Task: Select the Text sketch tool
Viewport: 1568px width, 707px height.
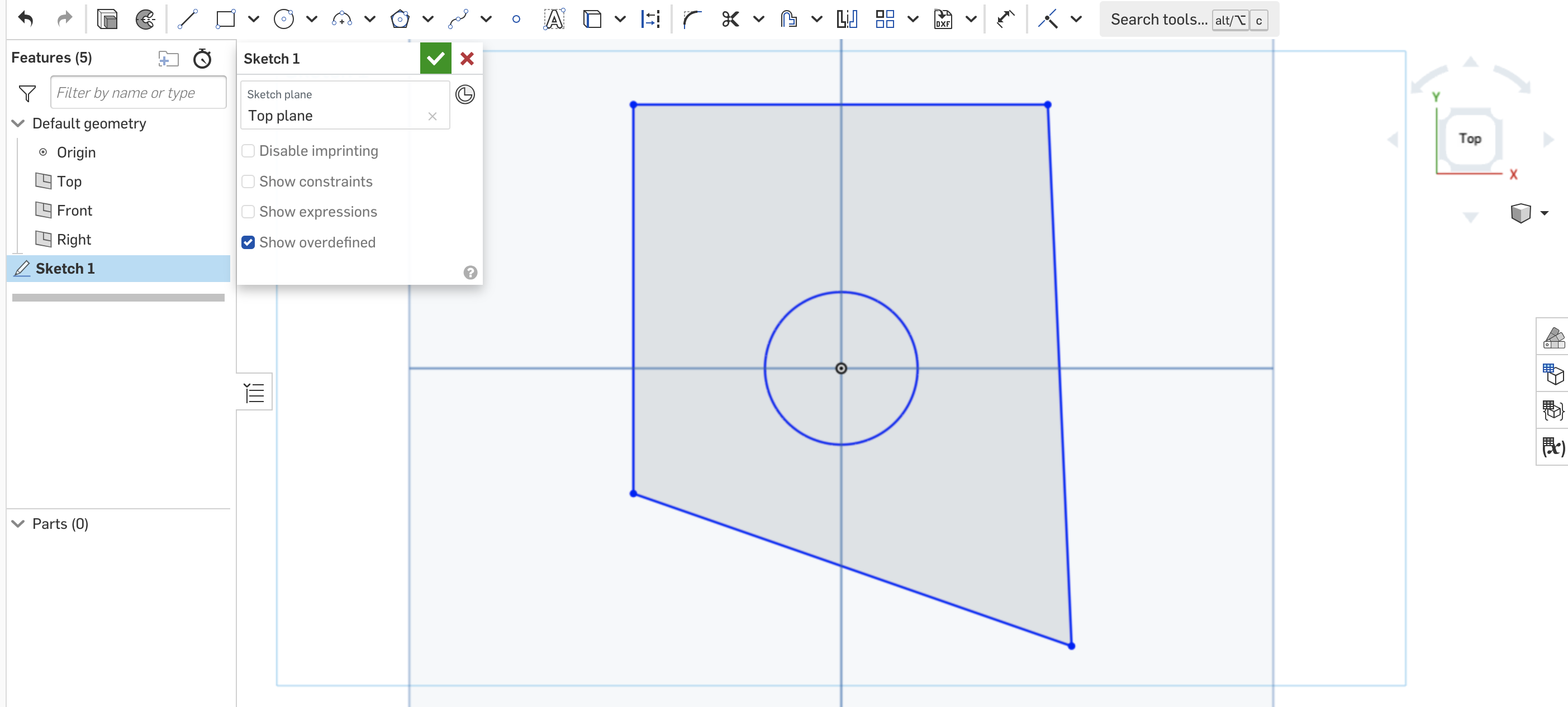Action: tap(553, 20)
